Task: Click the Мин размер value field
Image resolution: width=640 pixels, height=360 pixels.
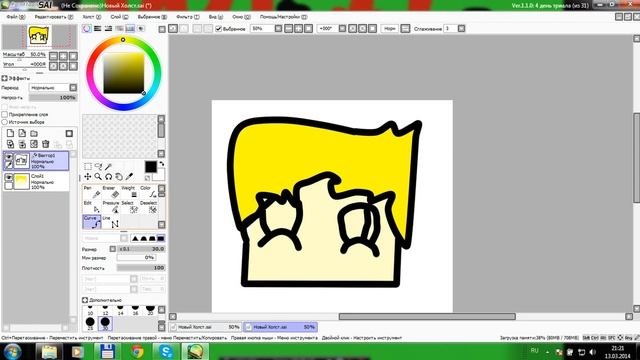Action: click(136, 258)
